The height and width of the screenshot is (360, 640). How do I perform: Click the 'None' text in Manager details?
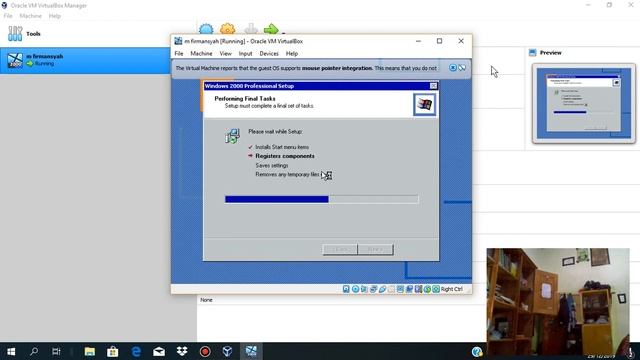(206, 300)
